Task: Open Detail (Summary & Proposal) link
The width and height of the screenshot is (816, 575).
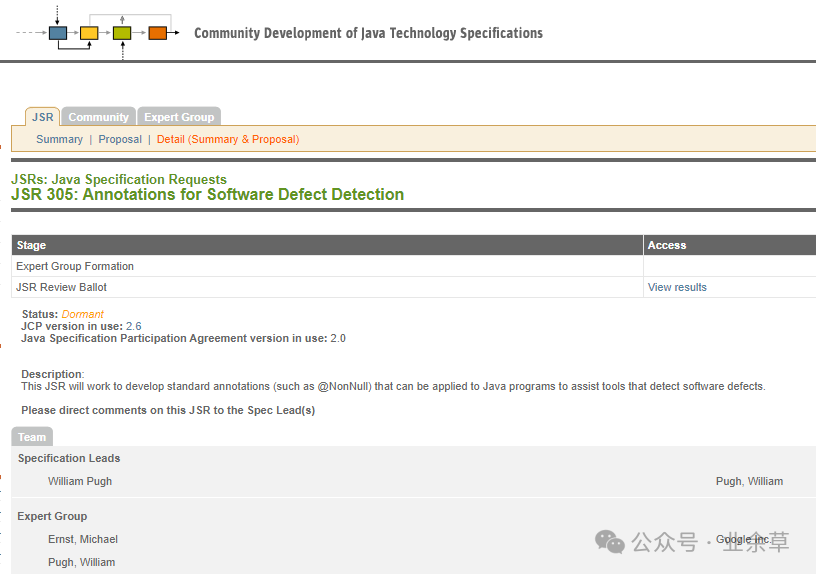Action: [228, 139]
